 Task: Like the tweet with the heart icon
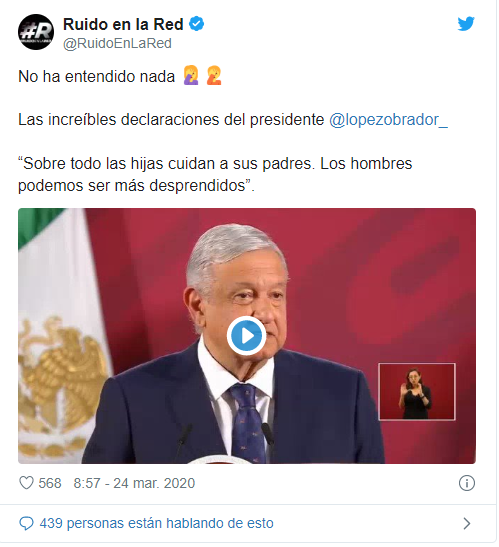click(26, 483)
